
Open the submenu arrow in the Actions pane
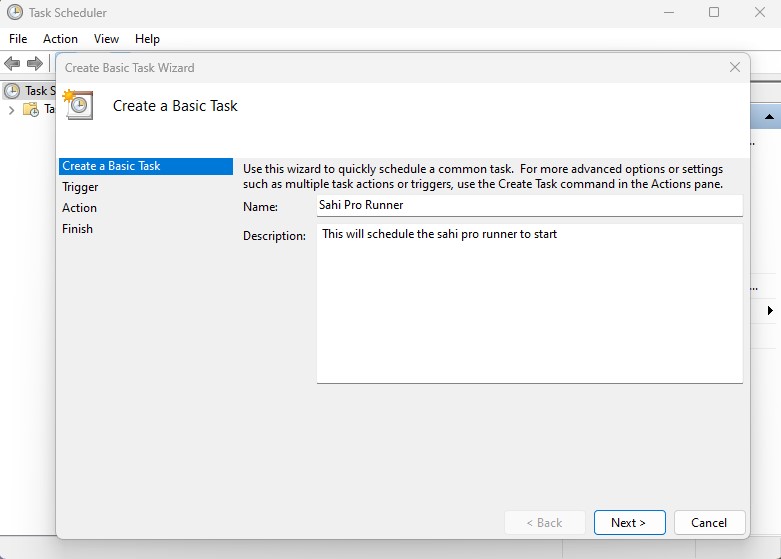coord(770,311)
